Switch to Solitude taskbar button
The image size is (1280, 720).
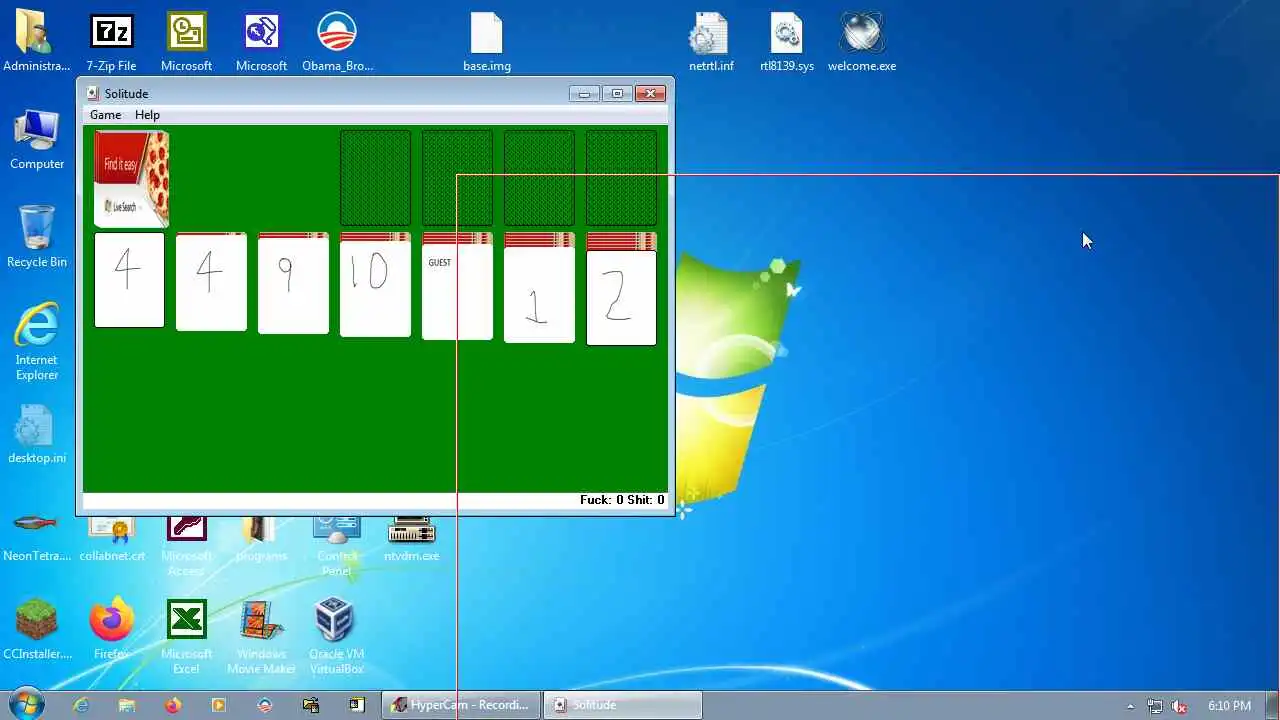coord(622,705)
